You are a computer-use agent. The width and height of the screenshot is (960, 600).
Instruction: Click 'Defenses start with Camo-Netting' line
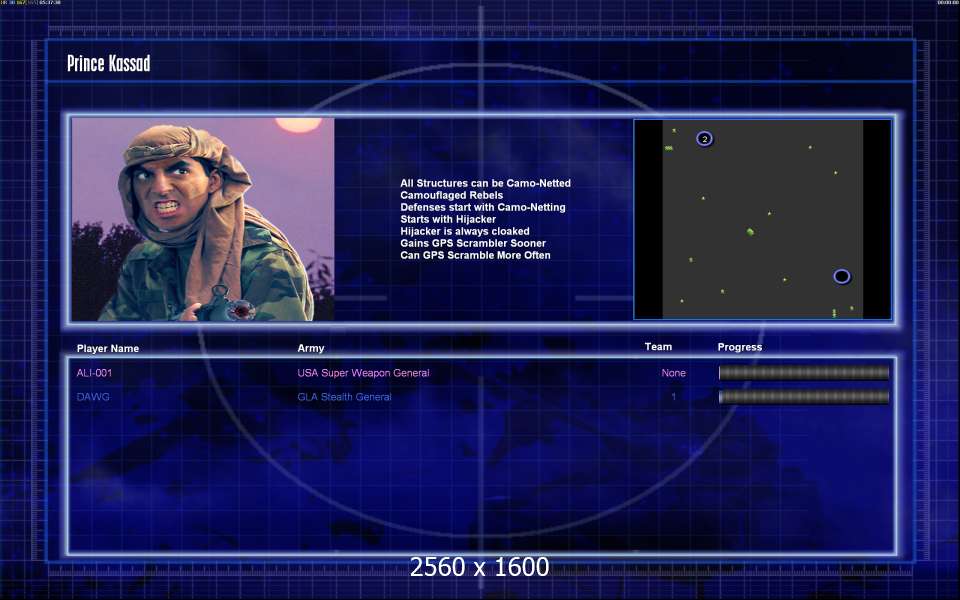click(x=482, y=207)
